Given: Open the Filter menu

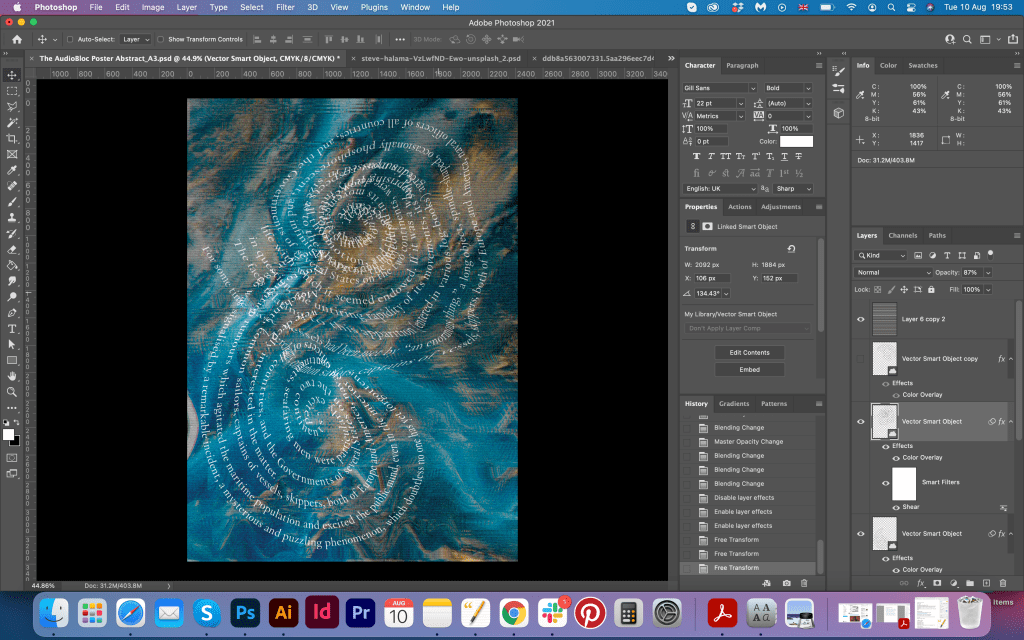Looking at the screenshot, I should [285, 7].
